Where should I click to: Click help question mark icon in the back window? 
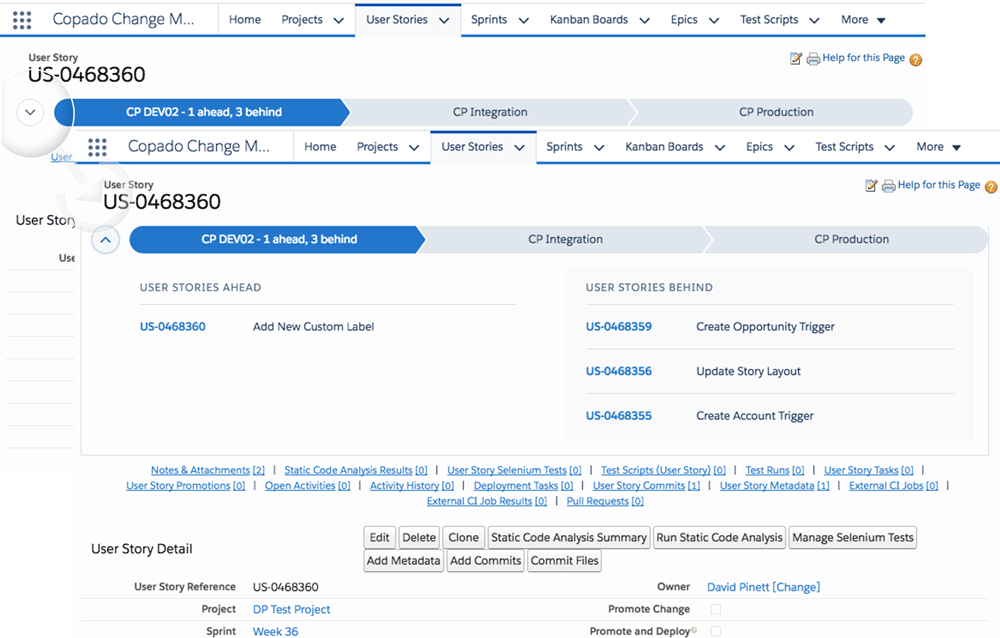916,60
